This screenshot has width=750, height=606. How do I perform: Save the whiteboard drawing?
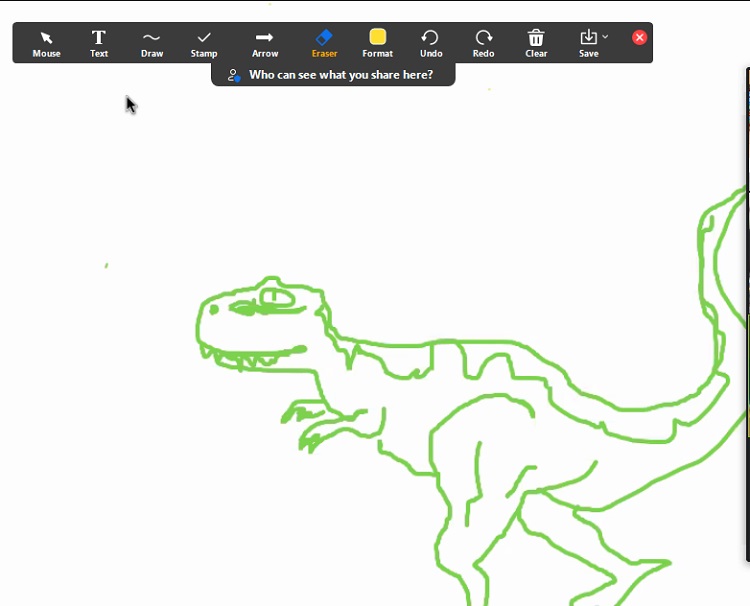(589, 44)
